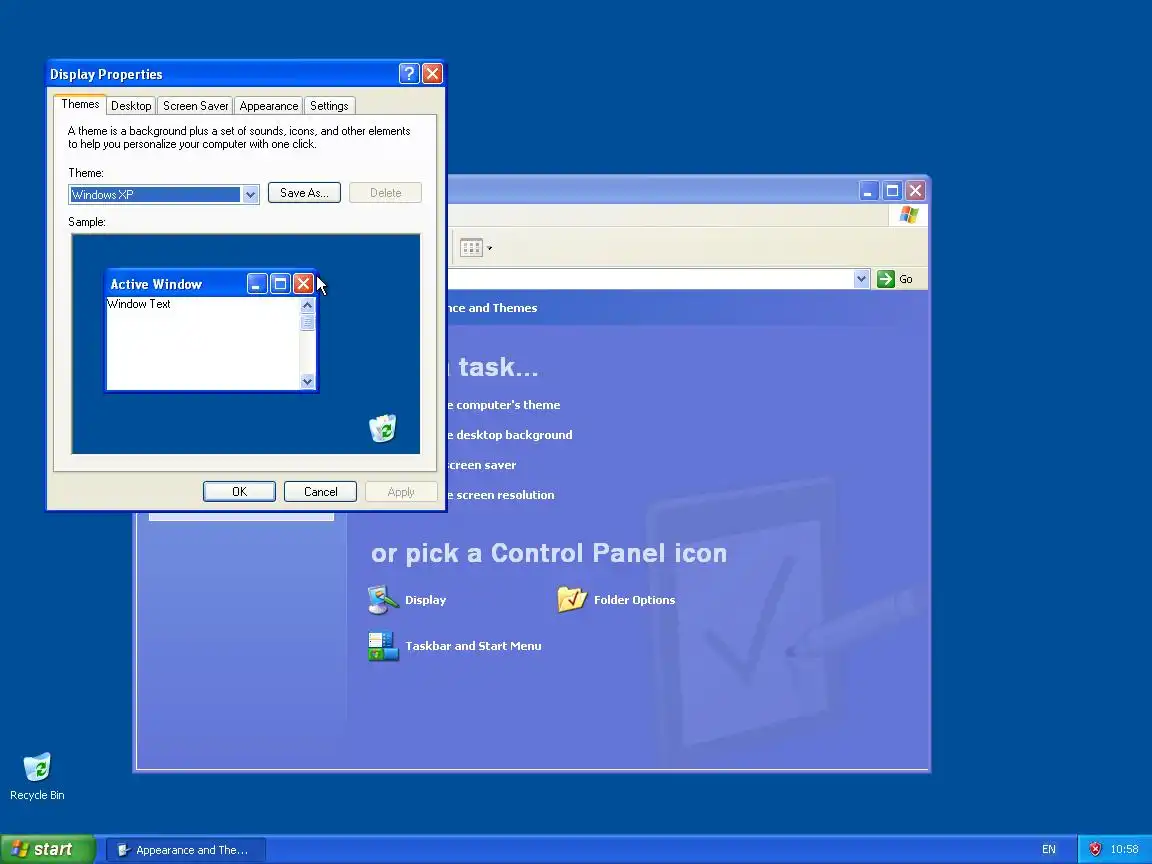
Task: Maximize the Control Panel window
Action: [x=892, y=191]
